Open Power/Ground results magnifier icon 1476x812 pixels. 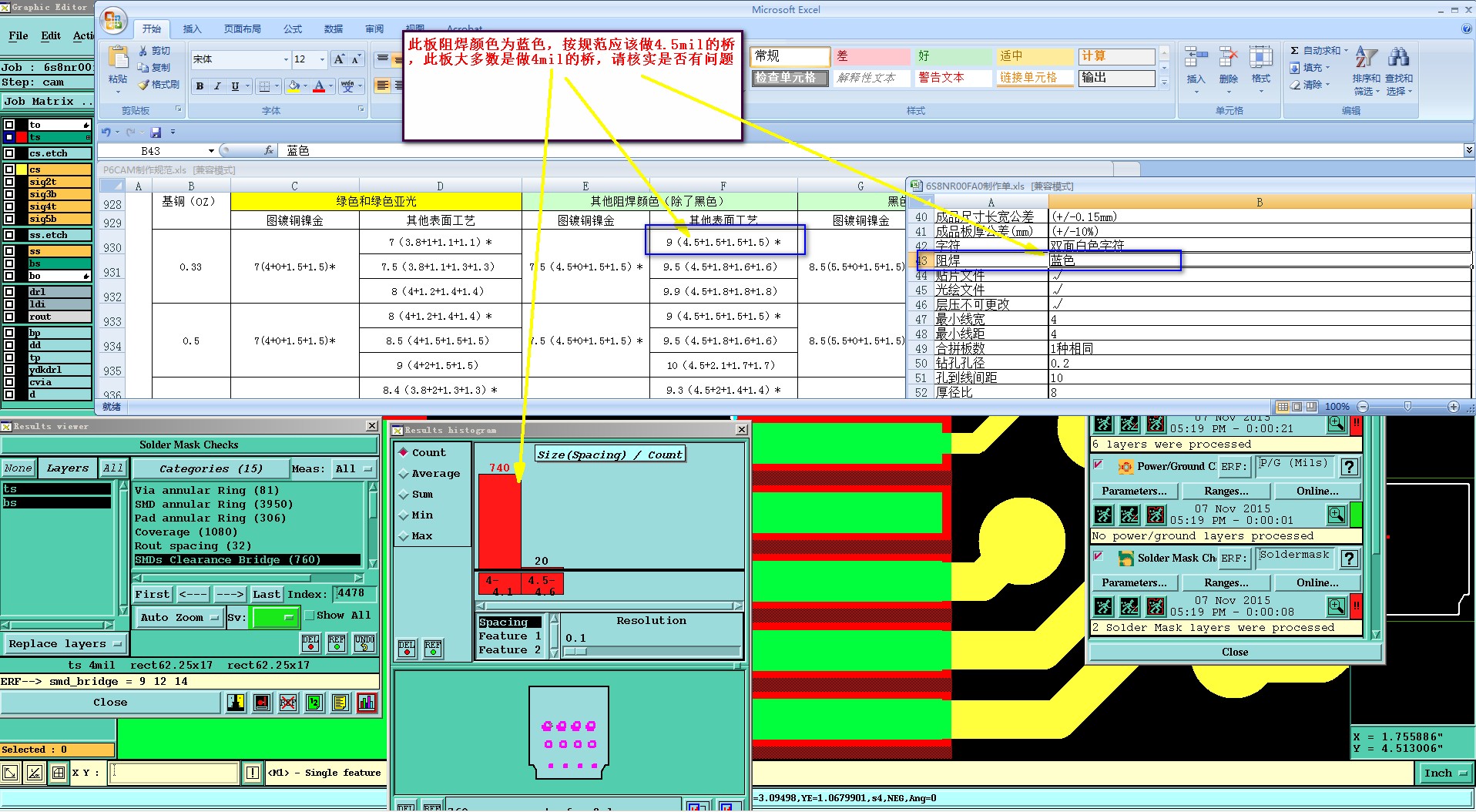(x=1337, y=515)
